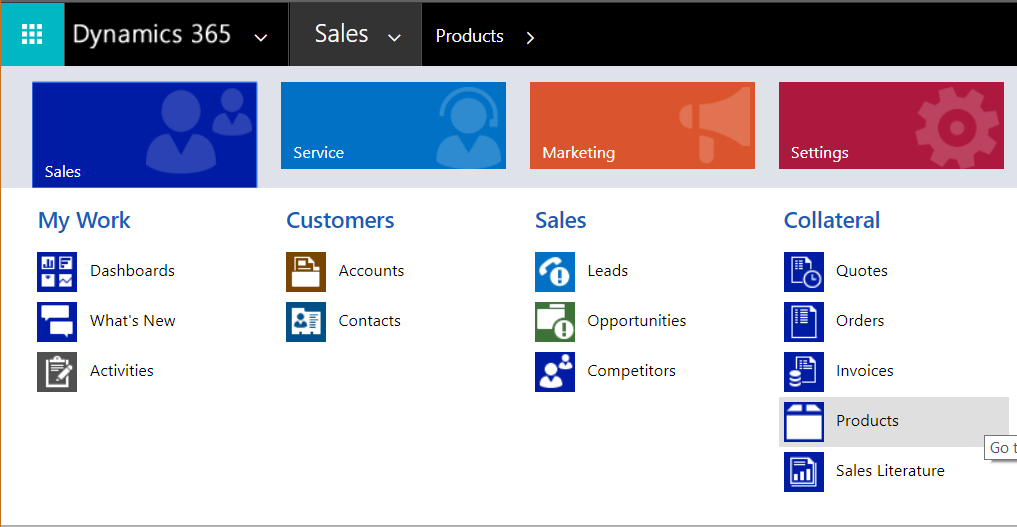Click the Opportunities icon
The image size is (1017, 527).
555,322
